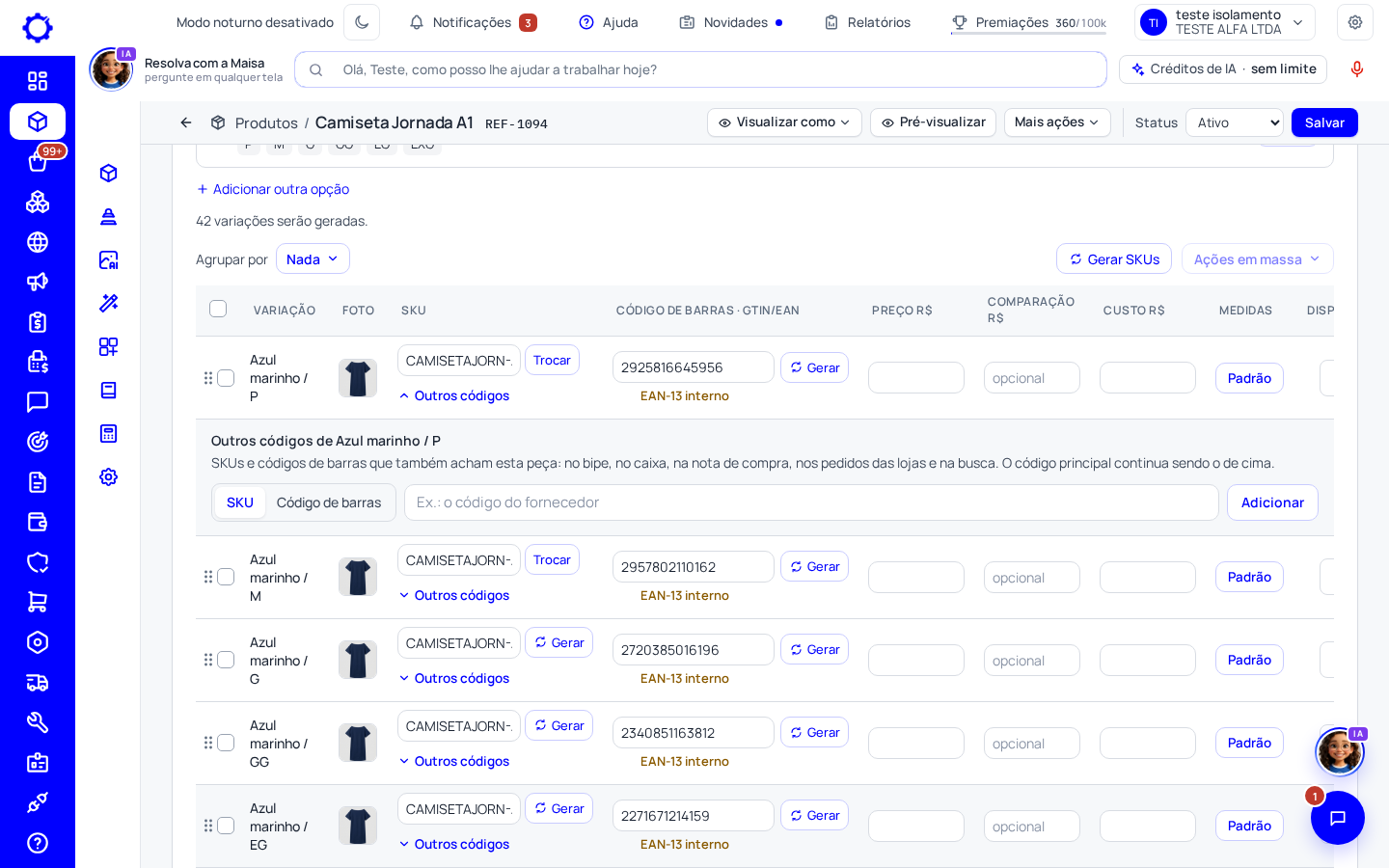Viewport: 1389px width, 868px height.
Task: Open Premiações trophy item
Action: (1028, 22)
